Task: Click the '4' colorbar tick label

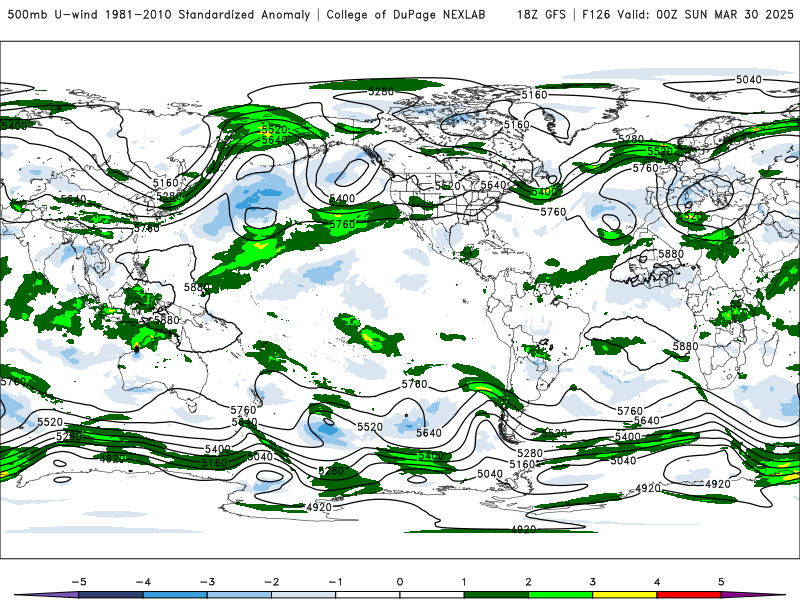Action: 657,582
